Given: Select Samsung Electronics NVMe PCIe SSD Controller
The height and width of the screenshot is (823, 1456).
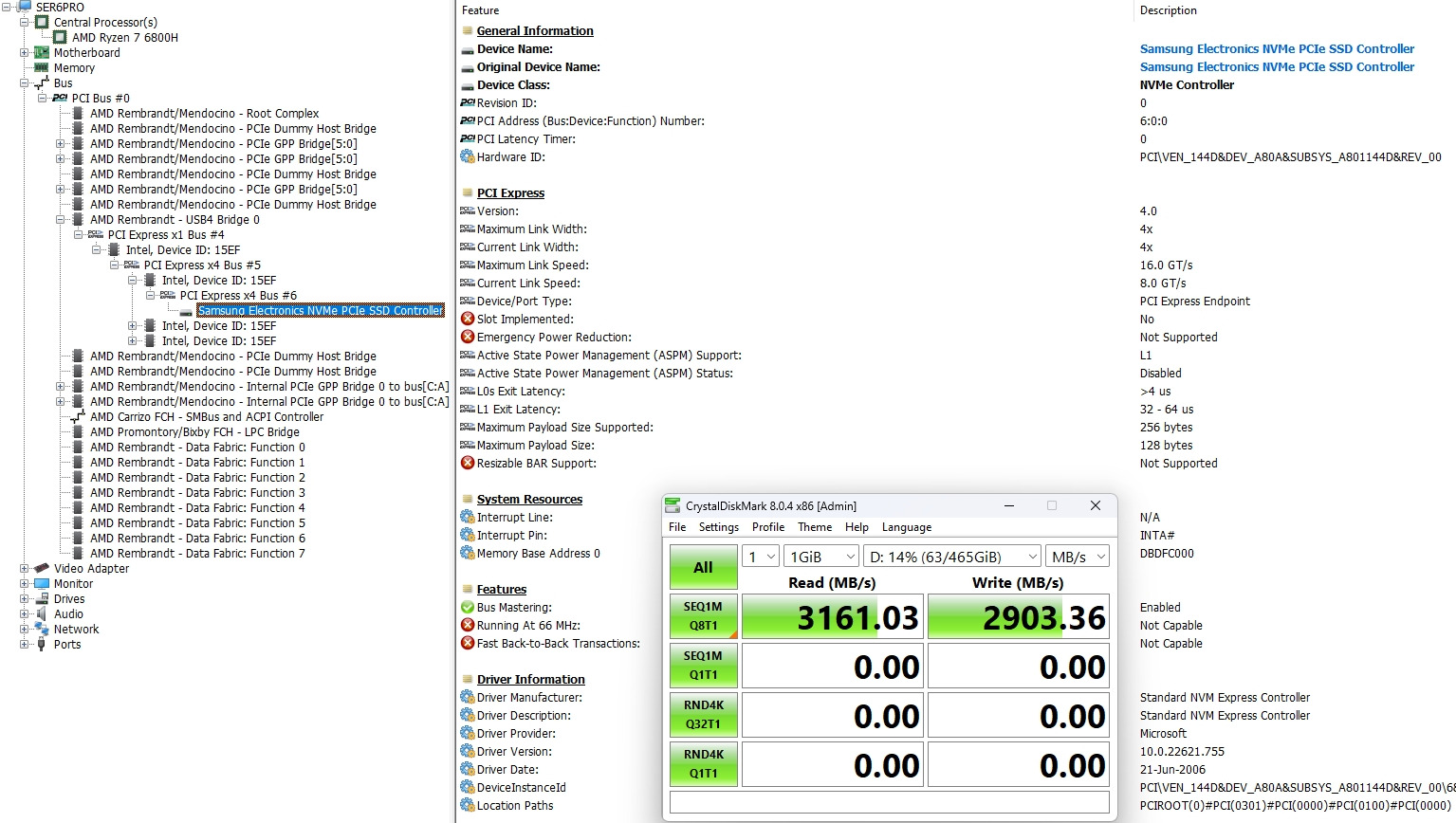Looking at the screenshot, I should click(321, 310).
